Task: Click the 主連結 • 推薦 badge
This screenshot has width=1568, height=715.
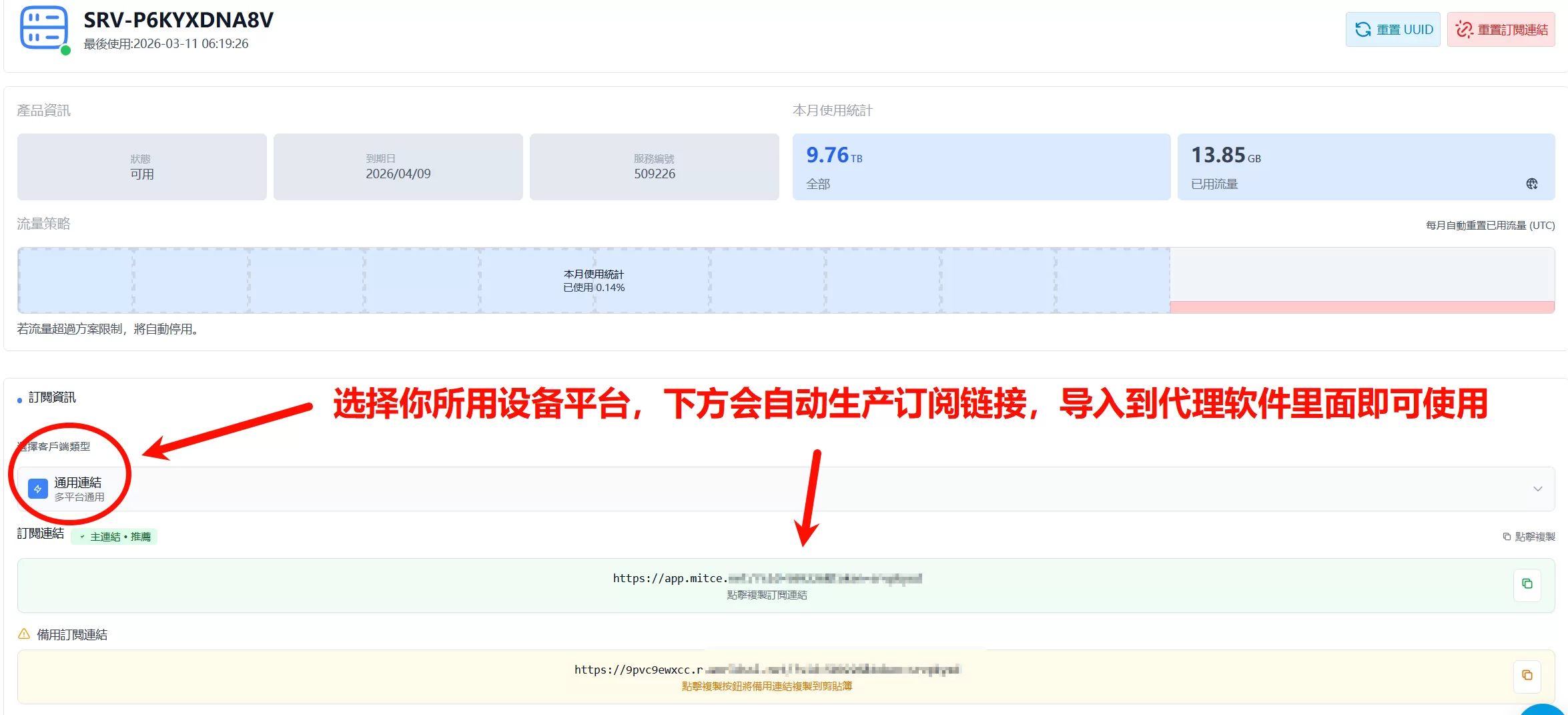Action: click(x=114, y=537)
